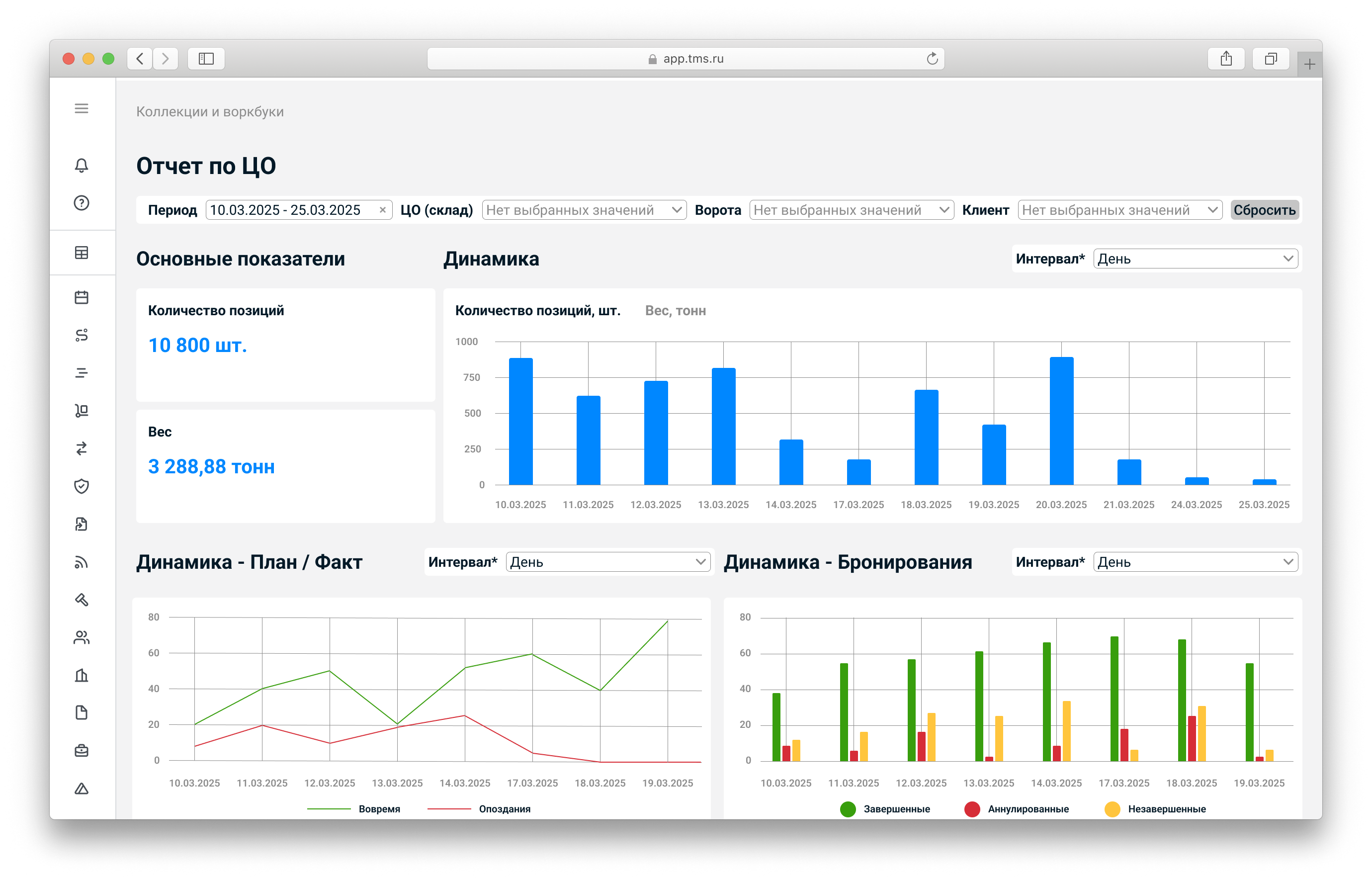
Task: Clear the Период date range with the x
Action: tap(383, 210)
